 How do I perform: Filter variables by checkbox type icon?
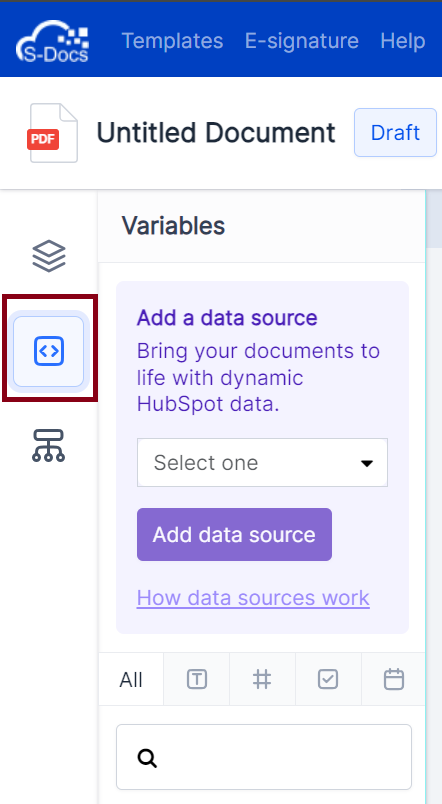click(328, 679)
